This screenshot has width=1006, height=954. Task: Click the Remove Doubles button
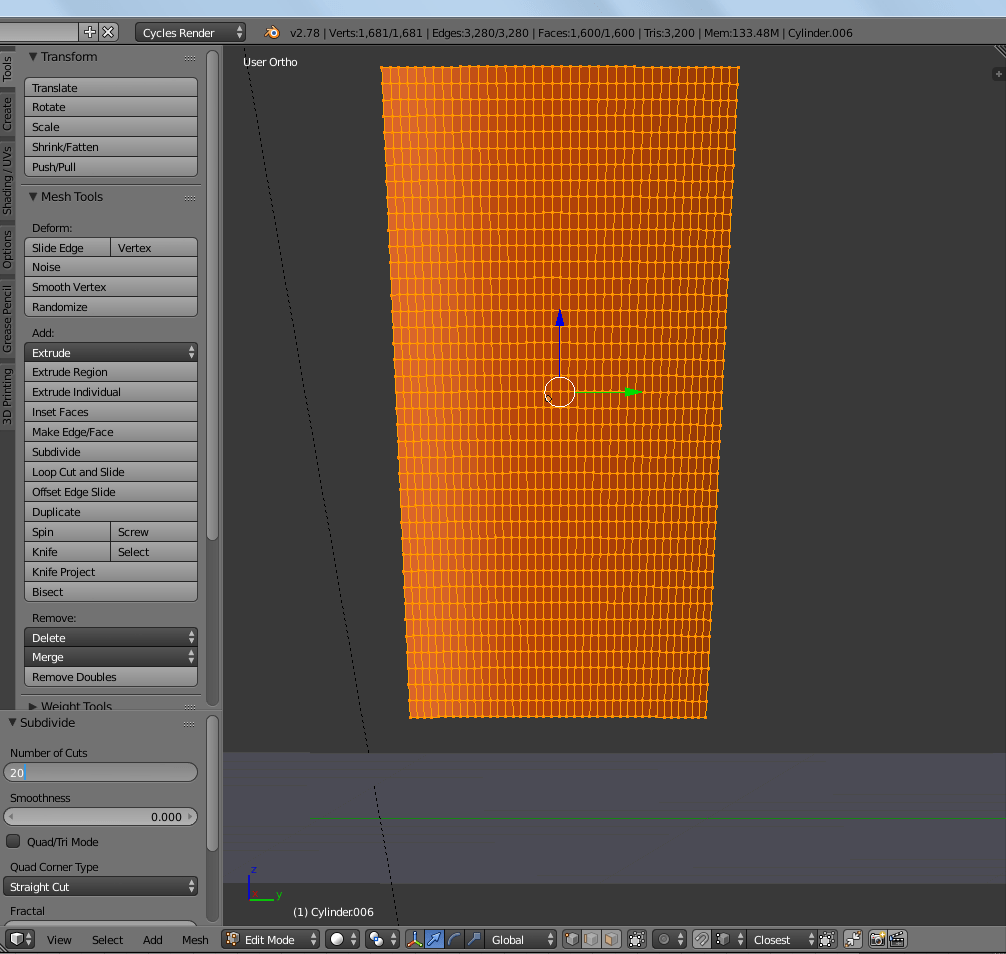pos(110,677)
